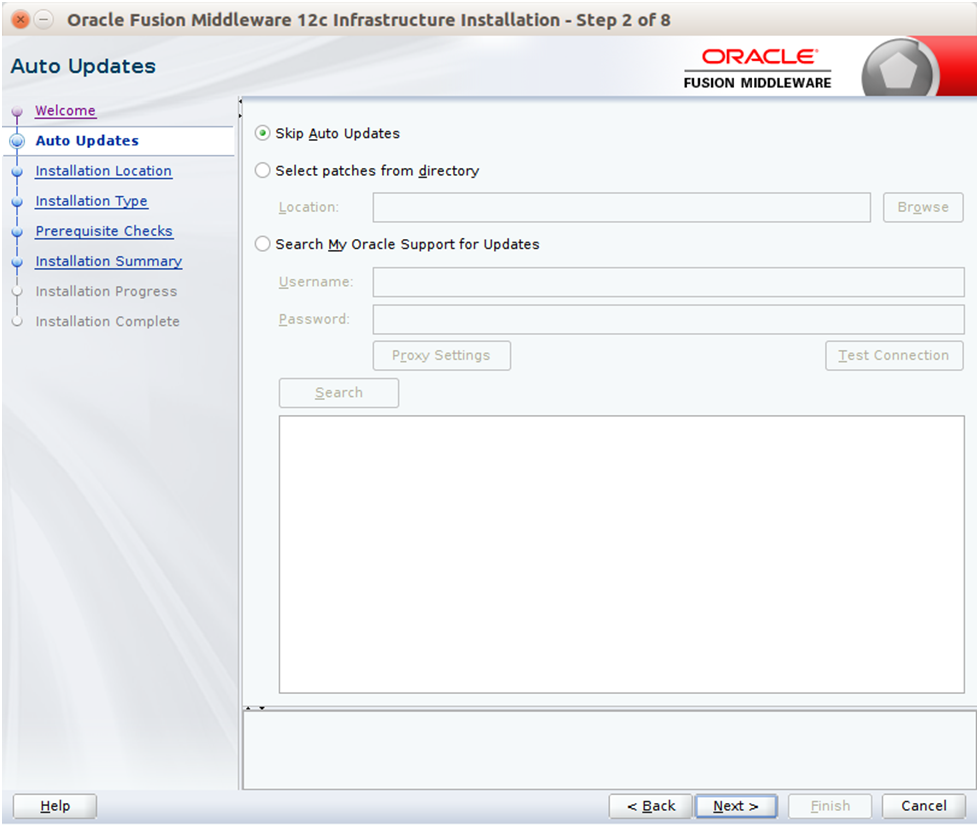The height and width of the screenshot is (827, 979).
Task: Select Search My Oracle Support for Updates
Action: point(263,244)
